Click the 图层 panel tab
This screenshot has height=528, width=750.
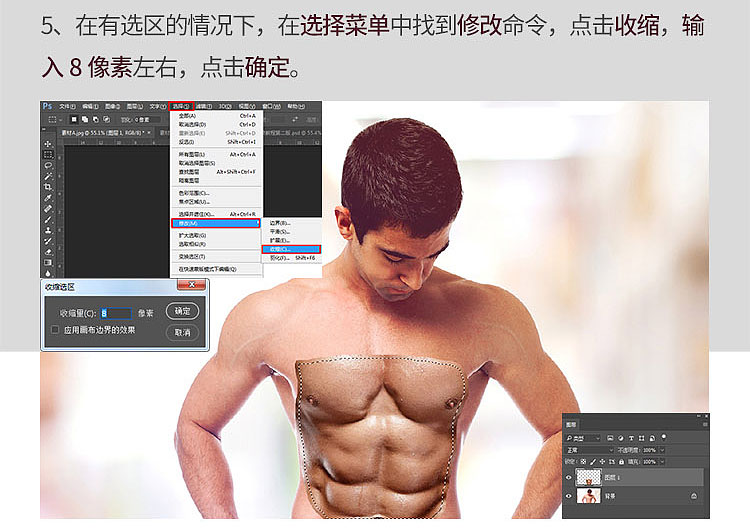(x=571, y=424)
